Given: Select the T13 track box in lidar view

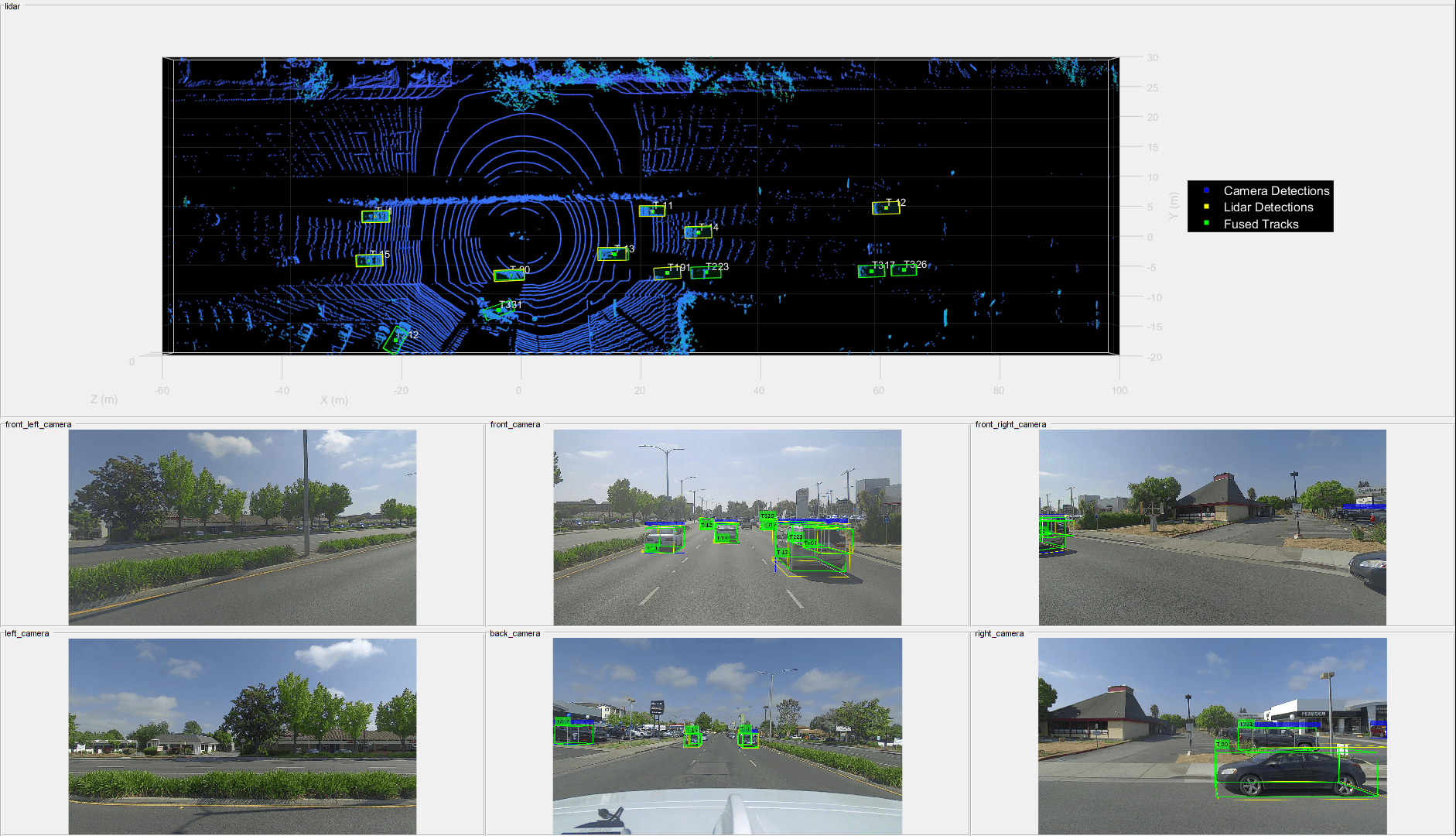Looking at the screenshot, I should click(613, 254).
